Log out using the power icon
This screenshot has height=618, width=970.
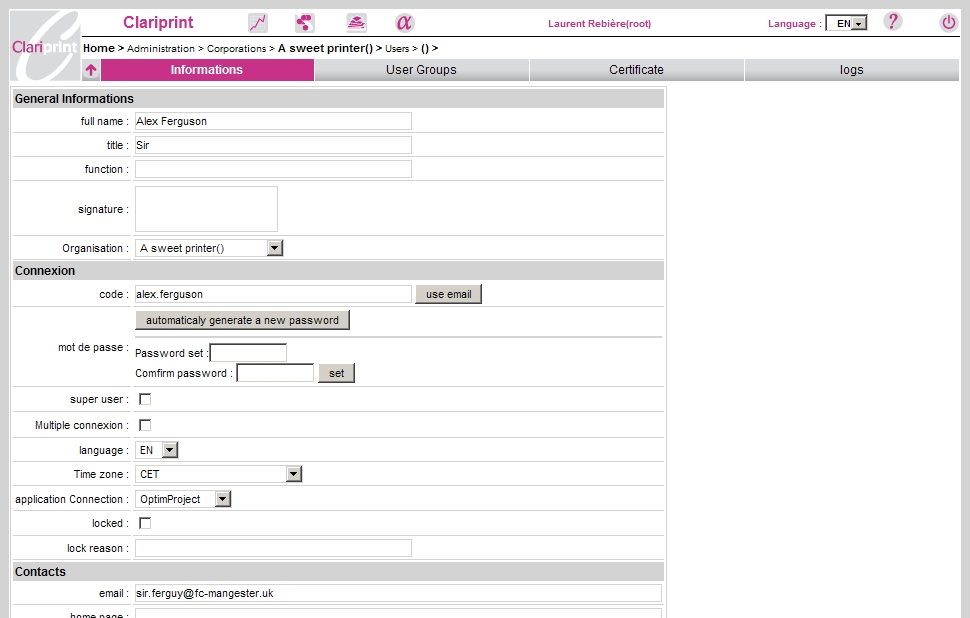click(948, 22)
